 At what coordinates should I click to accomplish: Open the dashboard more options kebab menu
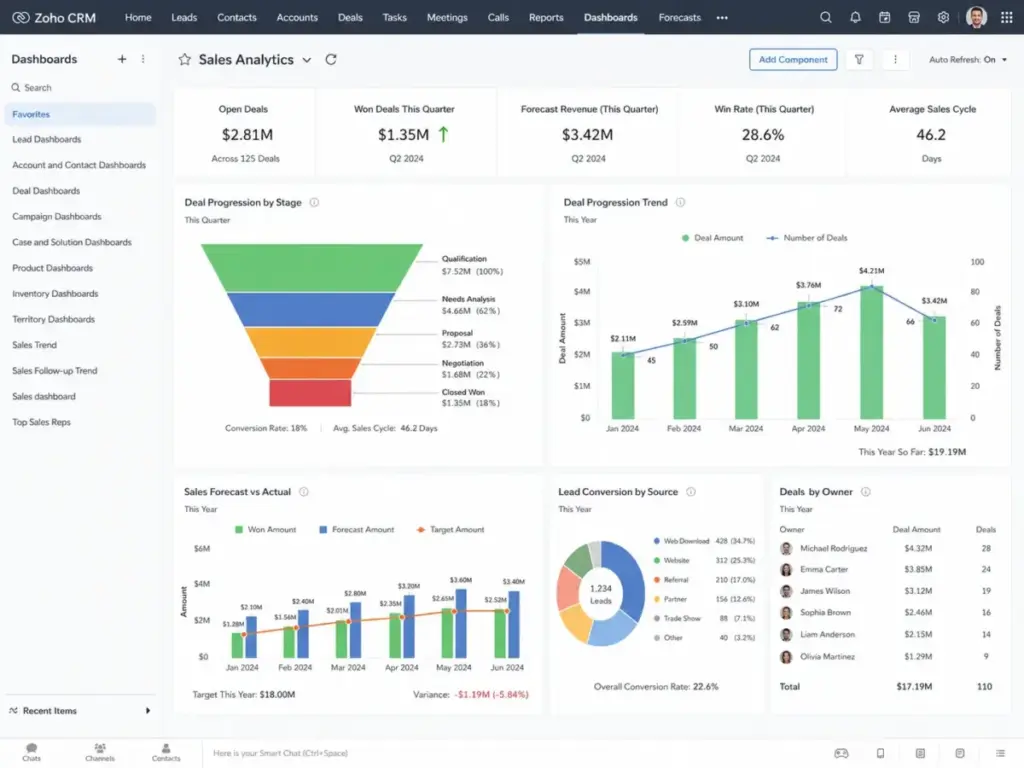click(x=895, y=59)
